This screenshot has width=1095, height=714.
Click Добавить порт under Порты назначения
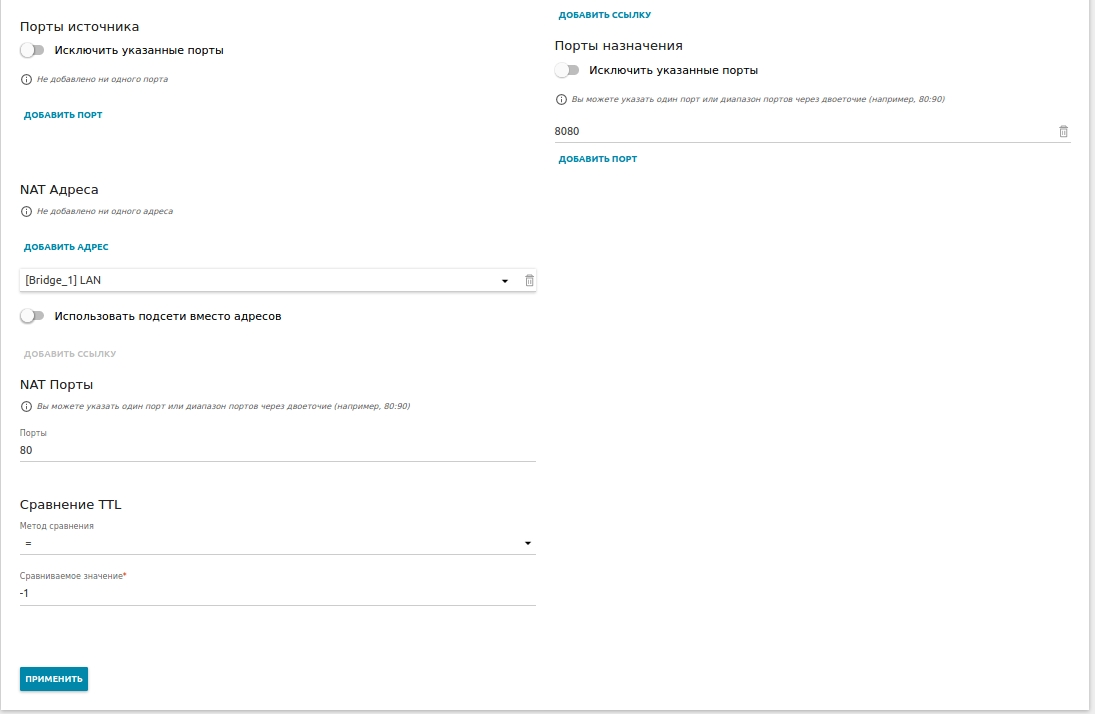(x=598, y=159)
